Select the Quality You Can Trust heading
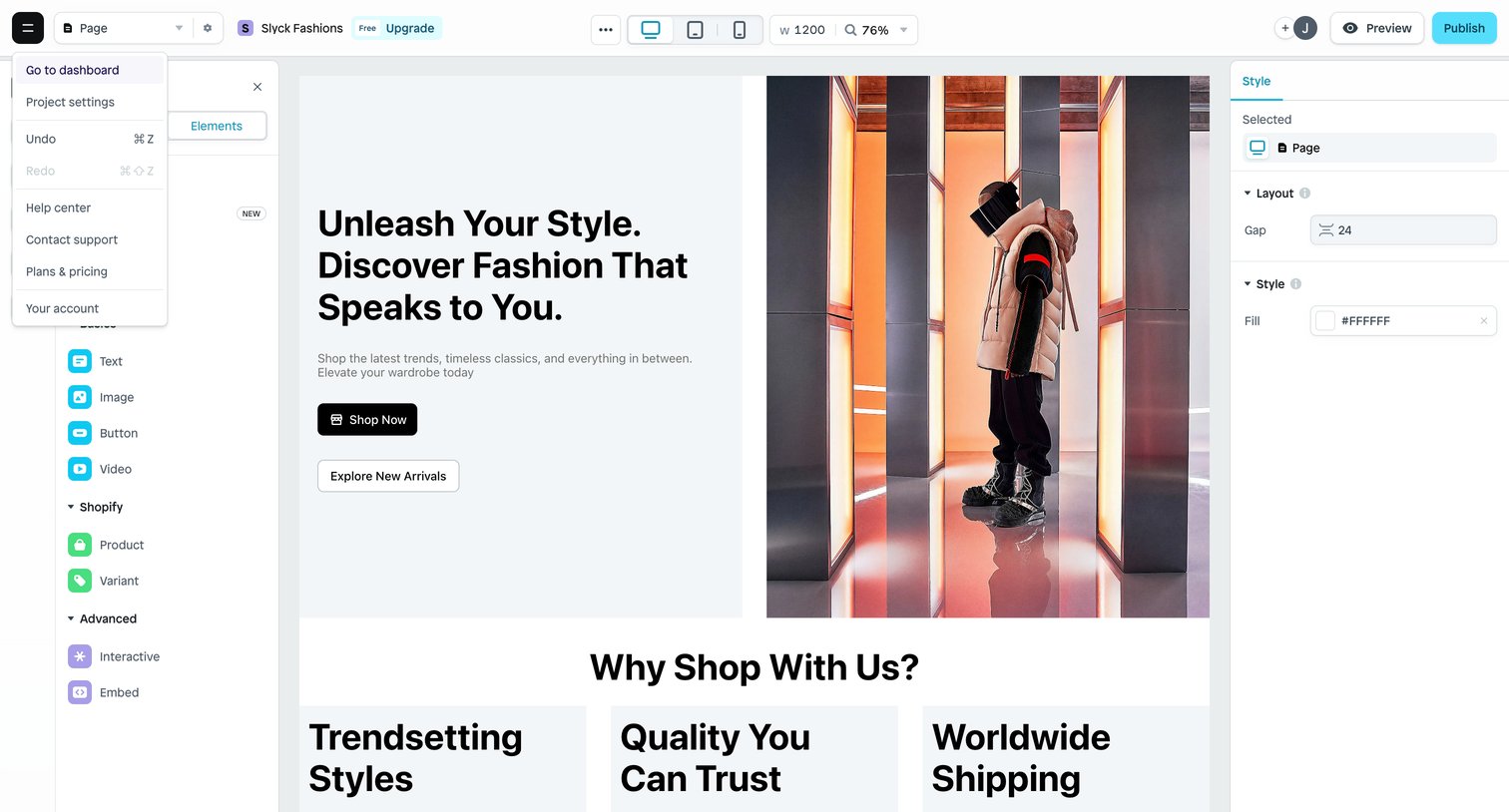Image resolution: width=1509 pixels, height=812 pixels. (x=716, y=758)
